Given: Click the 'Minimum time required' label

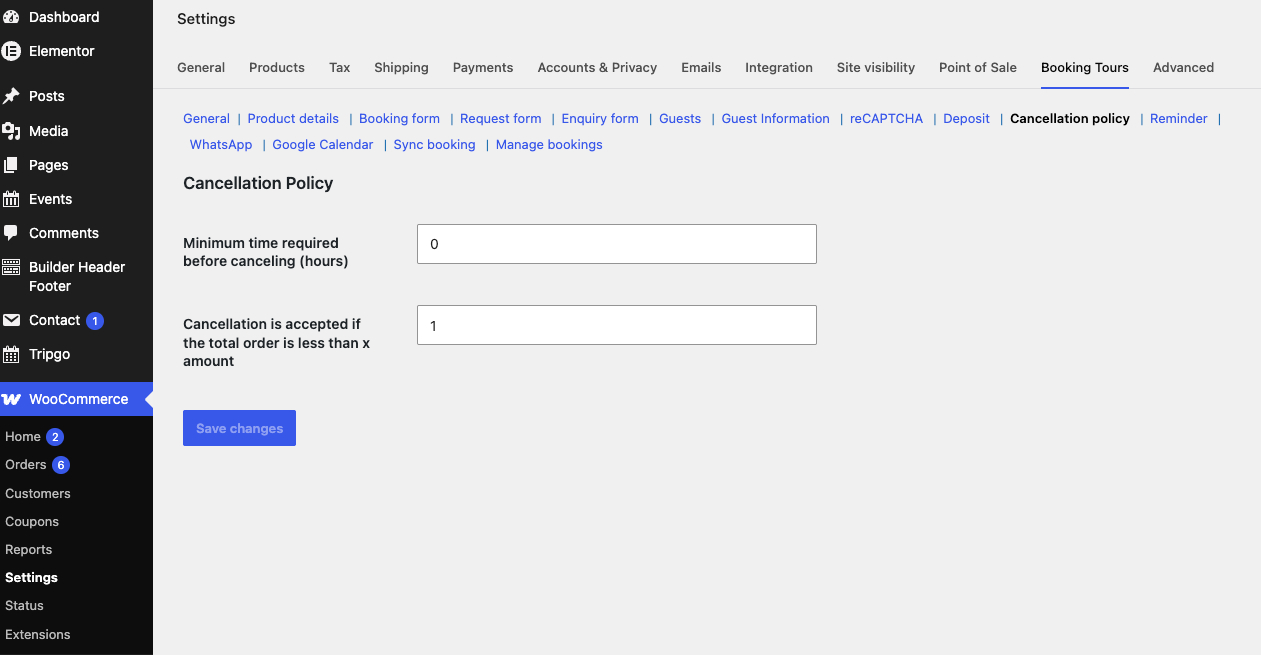Looking at the screenshot, I should (x=266, y=252).
